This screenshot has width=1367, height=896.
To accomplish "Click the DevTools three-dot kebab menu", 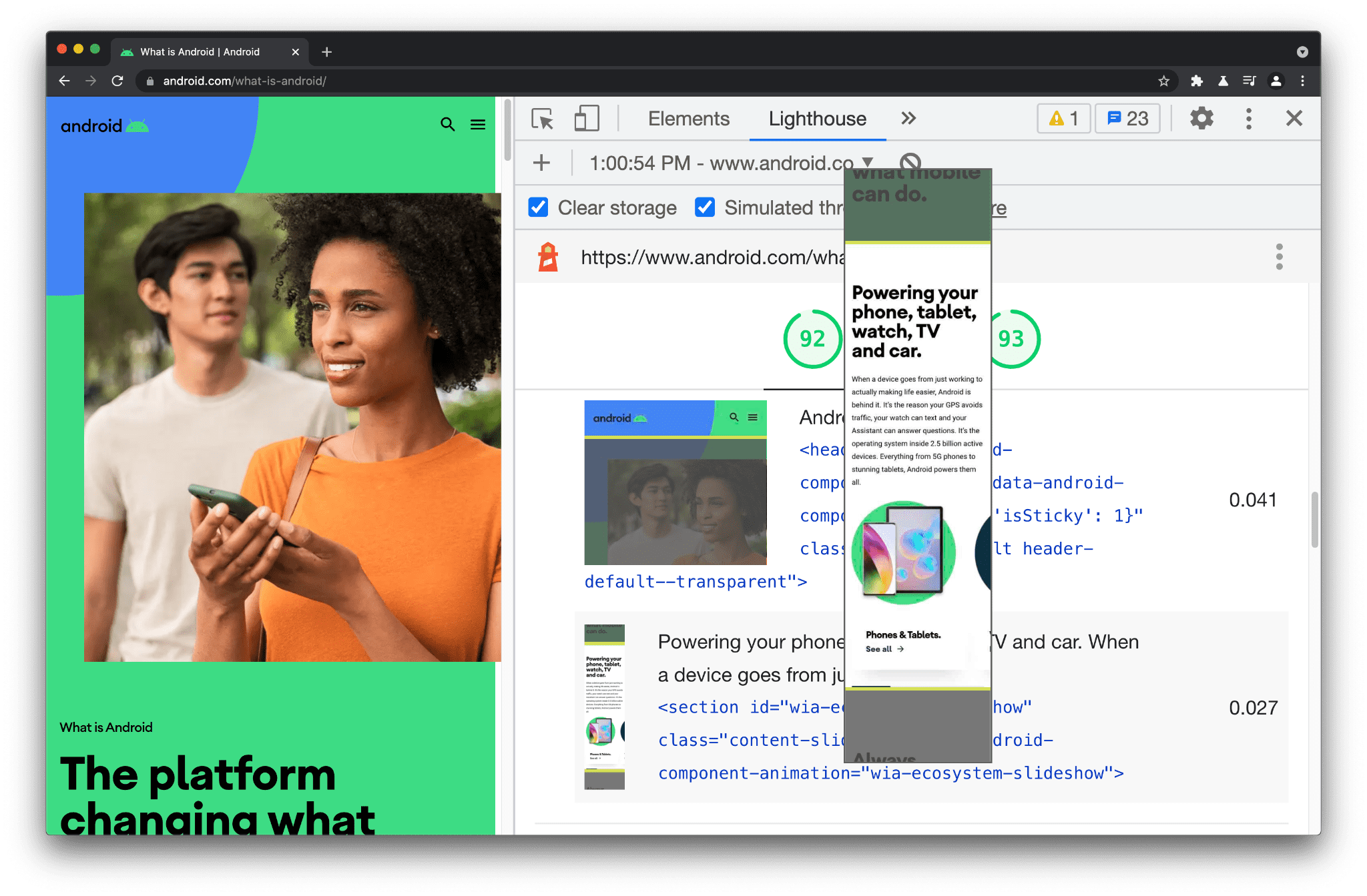I will coord(1248,118).
